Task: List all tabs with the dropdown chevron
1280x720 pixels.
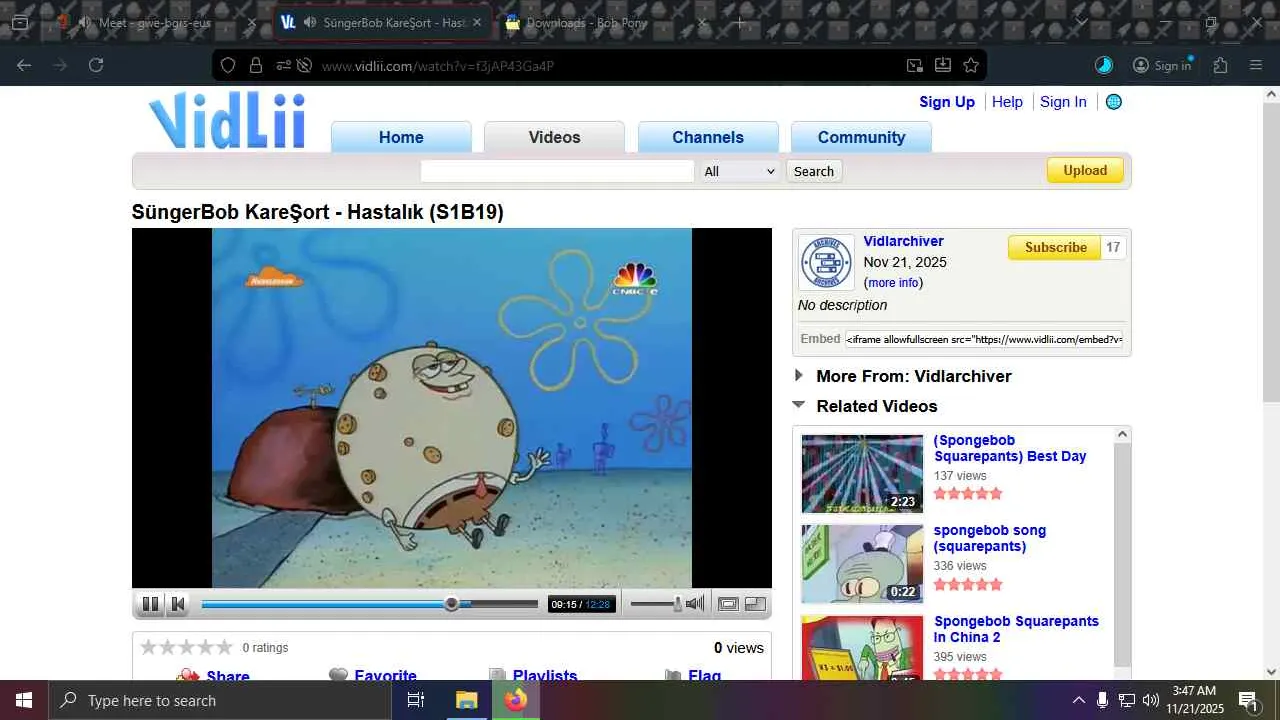Action: click(1081, 22)
